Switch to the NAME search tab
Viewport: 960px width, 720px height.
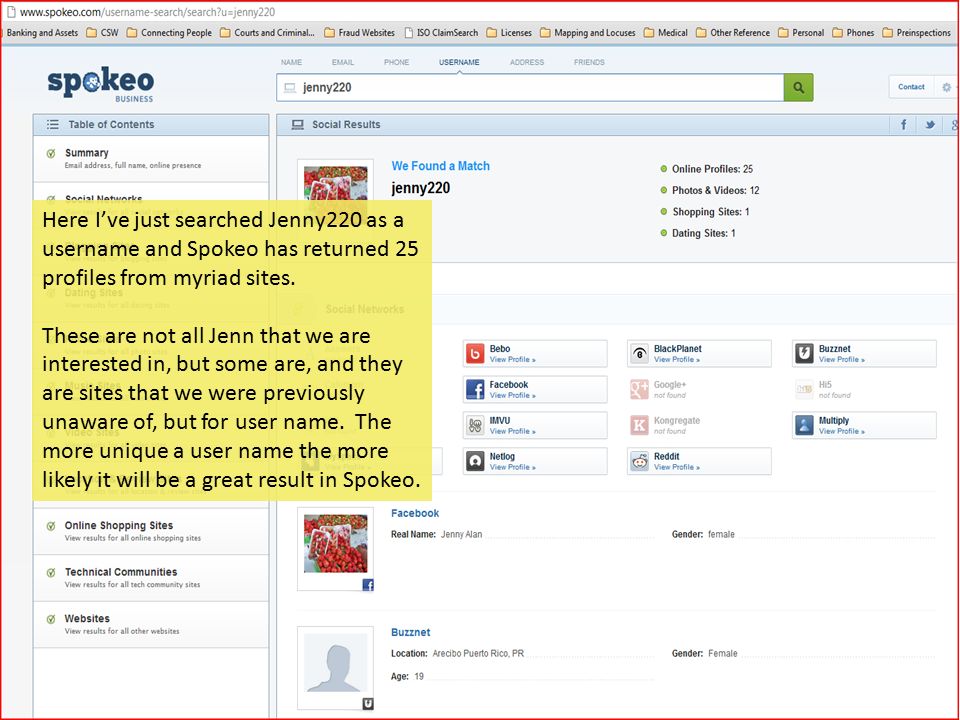(x=291, y=62)
